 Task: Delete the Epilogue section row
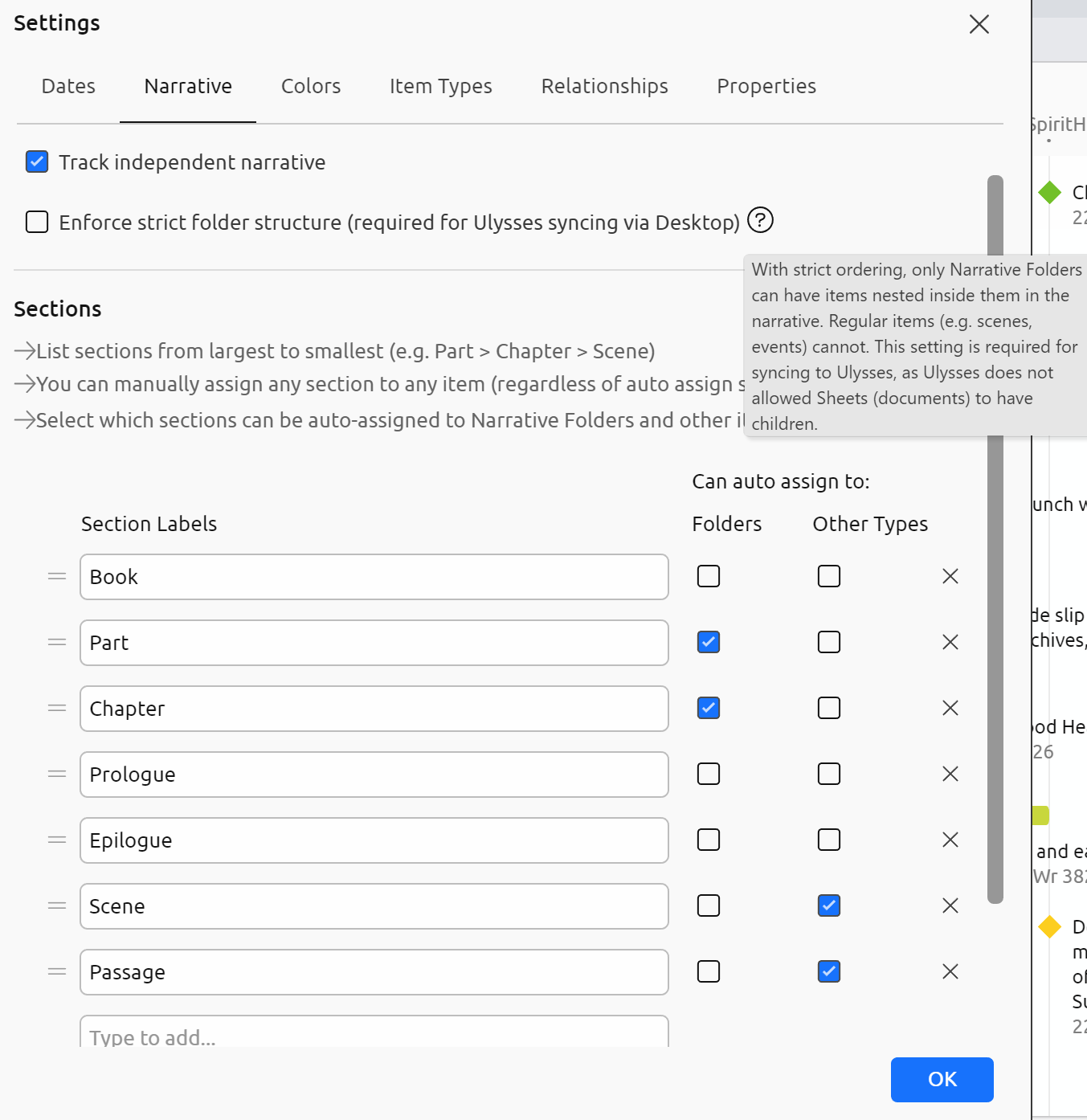(x=950, y=840)
